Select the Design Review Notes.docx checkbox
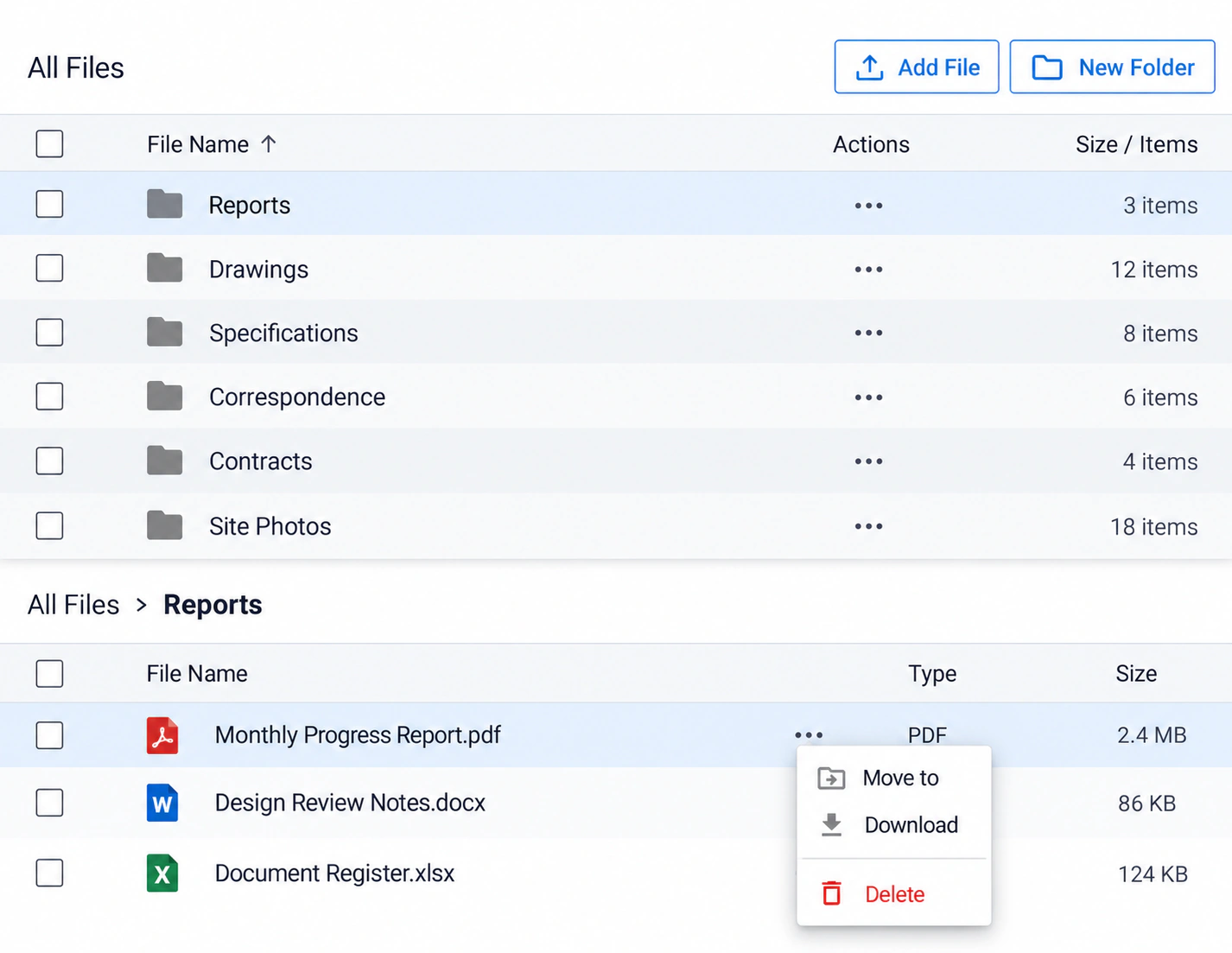Image resolution: width=1232 pixels, height=953 pixels. [x=49, y=803]
